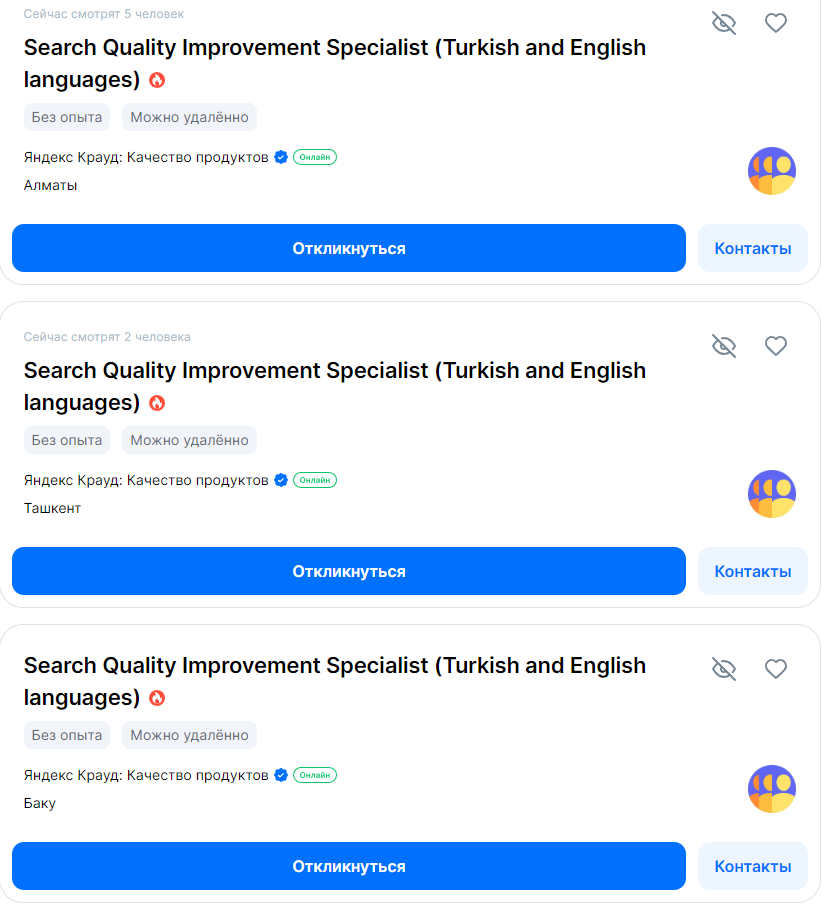This screenshot has width=822, height=906.
Task: Add the Almaty vacancy to favorites
Action: pyautogui.click(x=776, y=23)
